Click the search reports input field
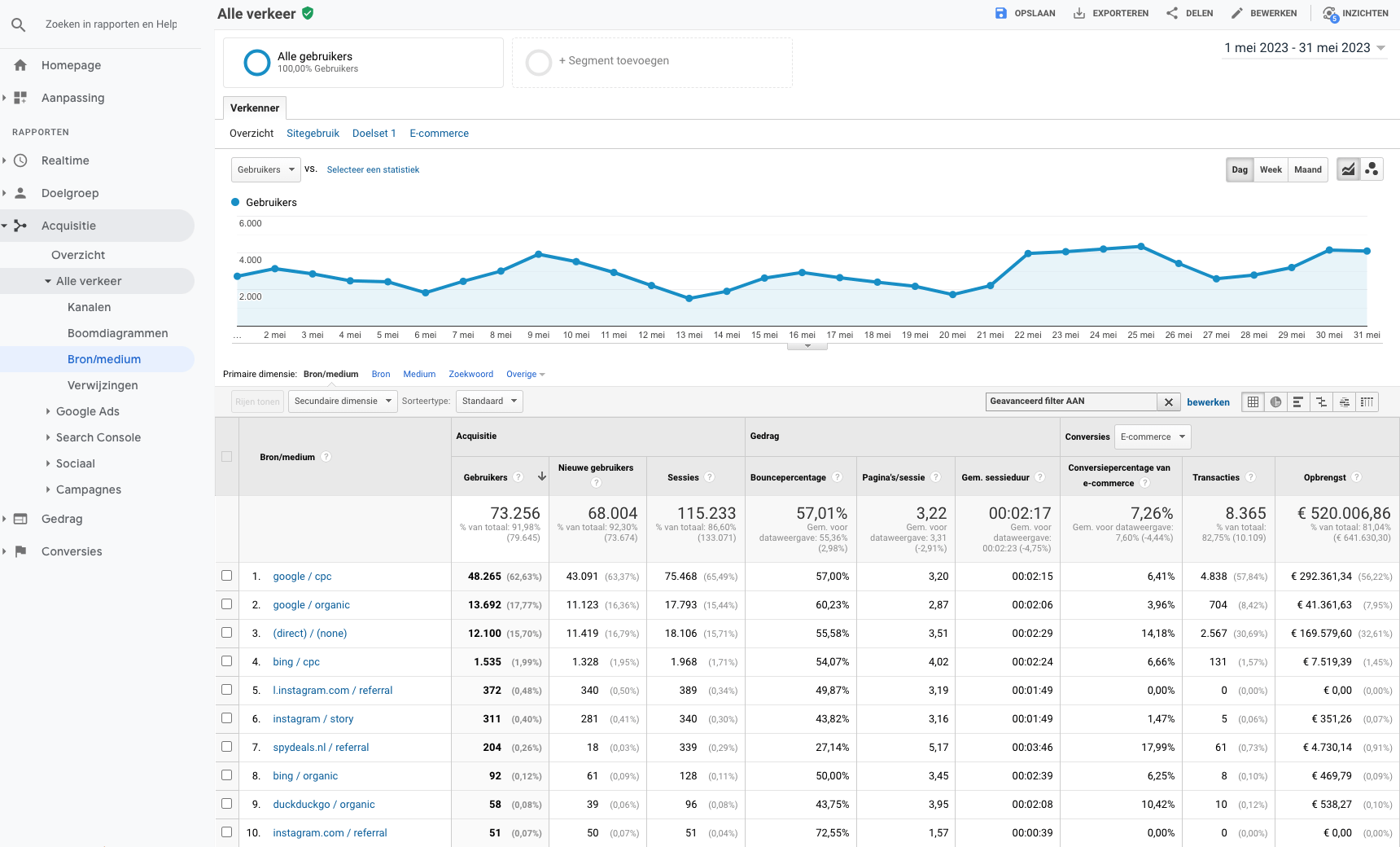The height and width of the screenshot is (847, 1400). [112, 24]
